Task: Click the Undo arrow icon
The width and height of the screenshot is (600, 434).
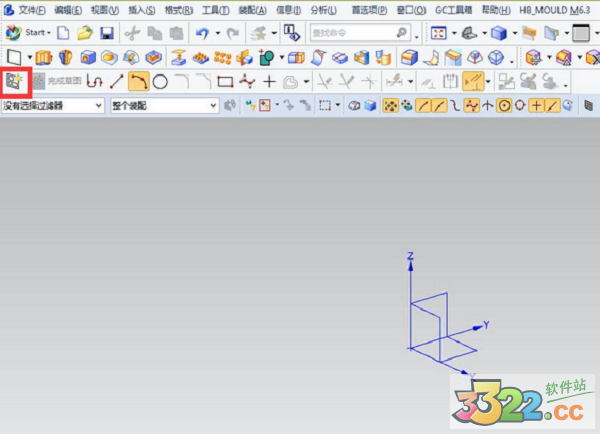Action: pos(202,33)
